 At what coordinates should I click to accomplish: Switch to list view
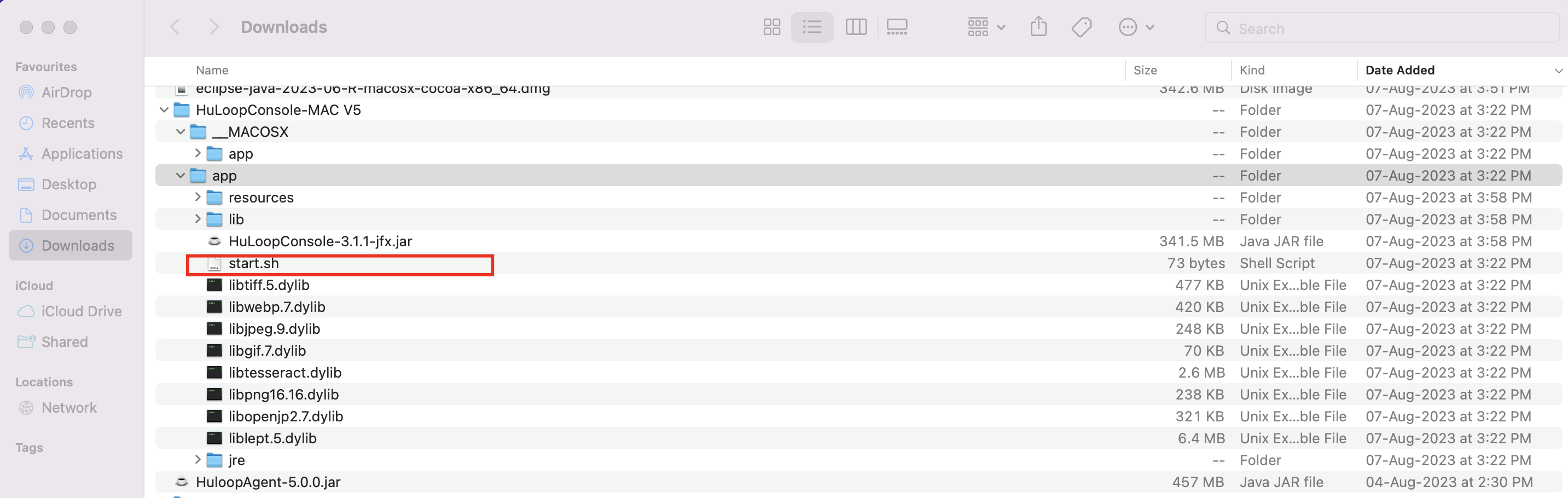coord(811,27)
